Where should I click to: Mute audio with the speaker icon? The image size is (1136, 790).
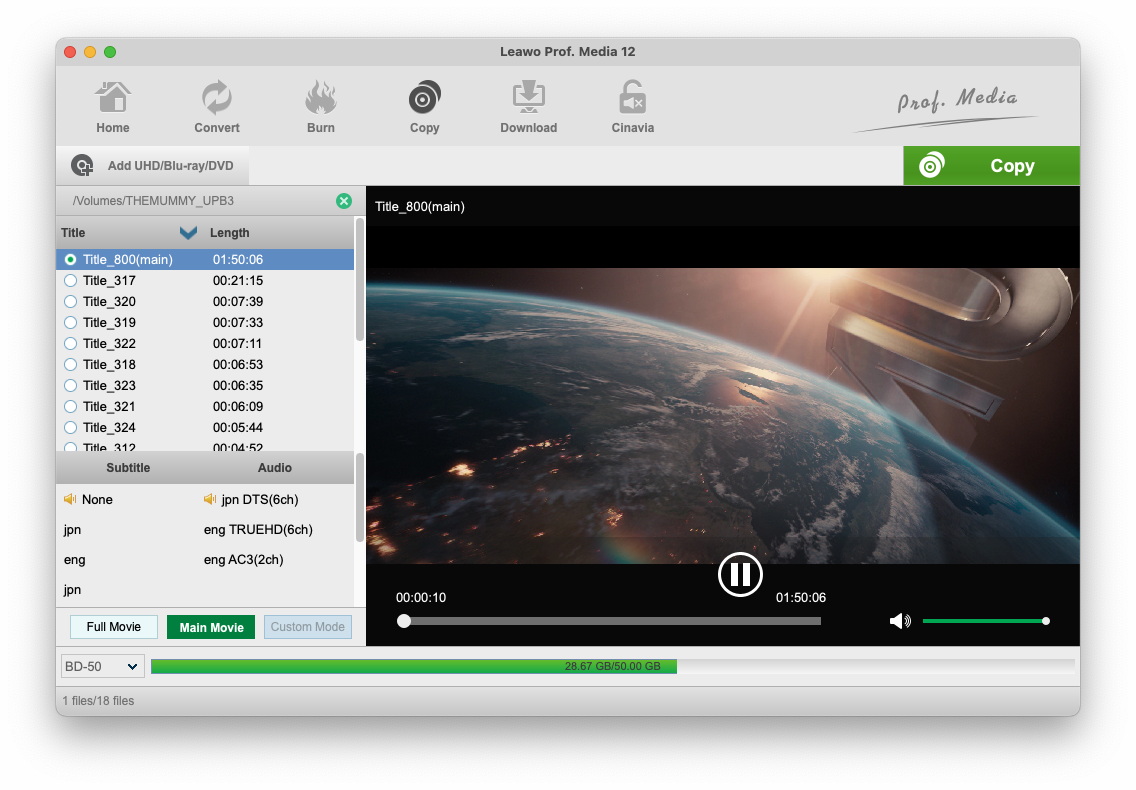coord(900,621)
